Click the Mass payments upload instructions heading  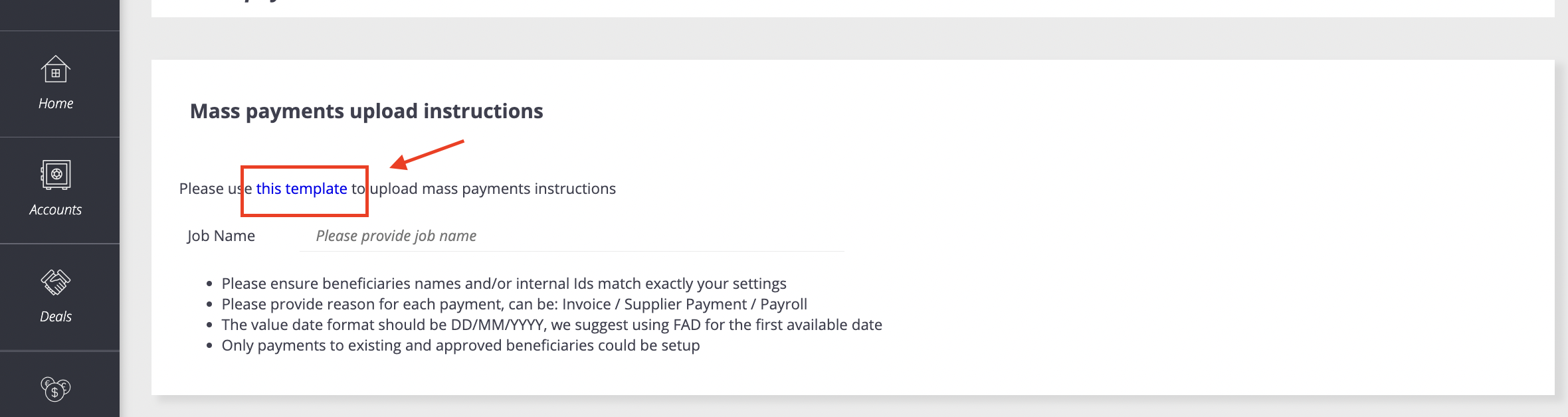[x=367, y=111]
